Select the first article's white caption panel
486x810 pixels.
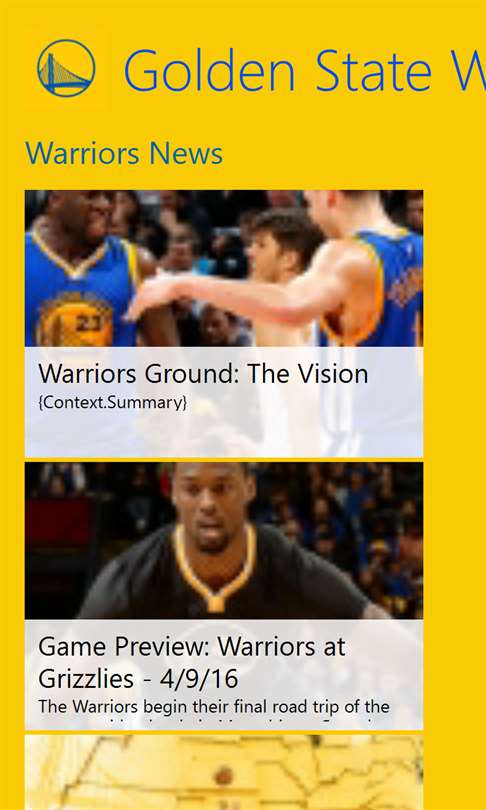[x=224, y=402]
